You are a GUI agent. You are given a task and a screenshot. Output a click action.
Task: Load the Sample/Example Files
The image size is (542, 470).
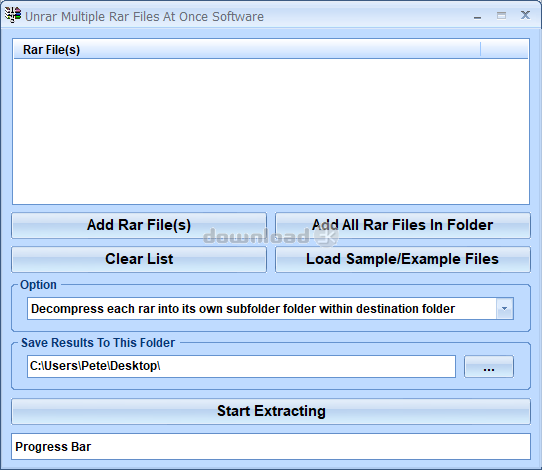[x=403, y=259]
